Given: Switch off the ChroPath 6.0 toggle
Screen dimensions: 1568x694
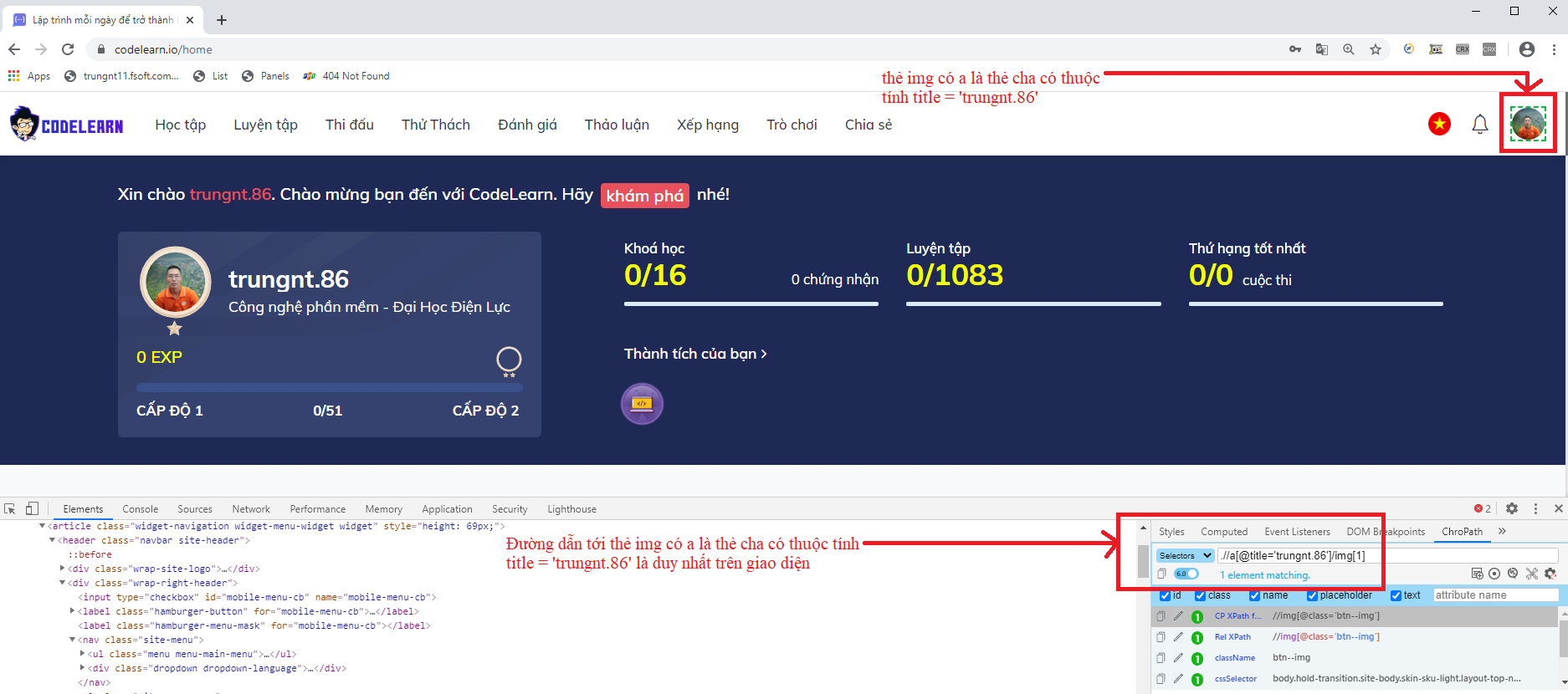Looking at the screenshot, I should [x=1186, y=574].
